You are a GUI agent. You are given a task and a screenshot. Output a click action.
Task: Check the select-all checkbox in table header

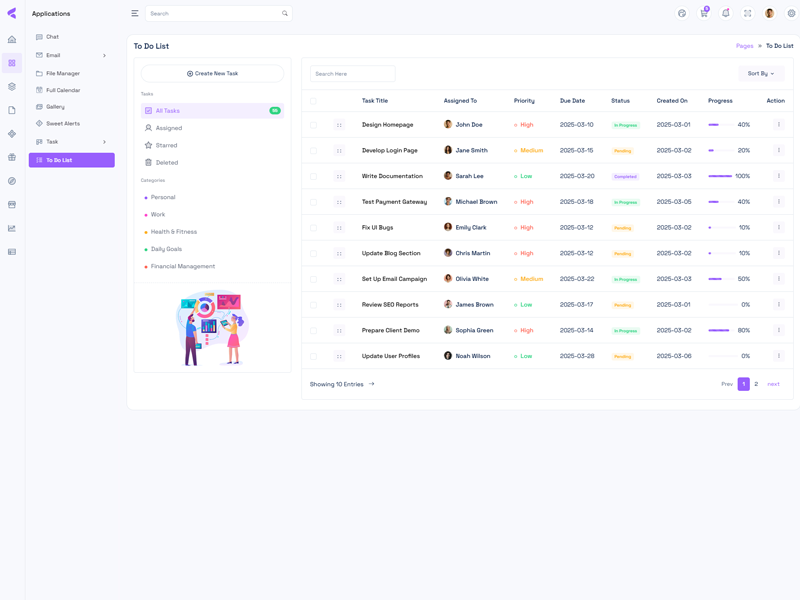pyautogui.click(x=313, y=101)
